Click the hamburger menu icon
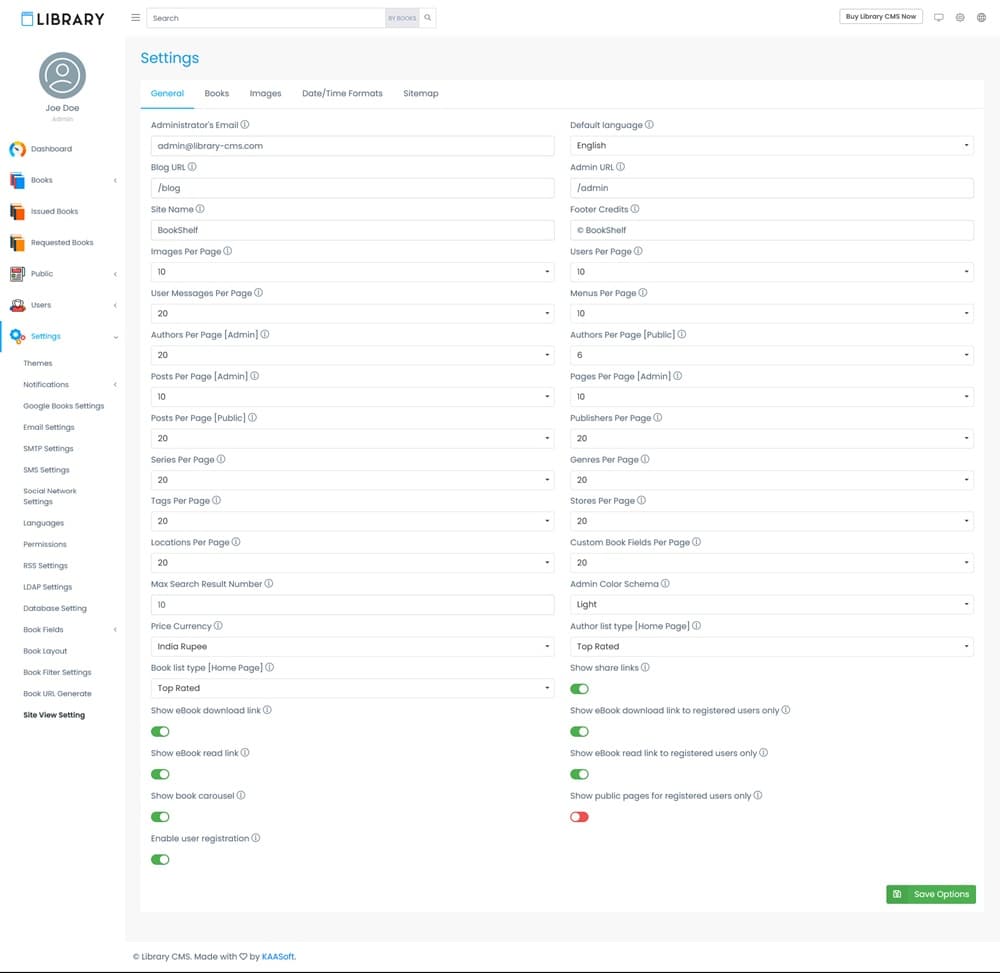This screenshot has height=973, width=1000. point(135,18)
